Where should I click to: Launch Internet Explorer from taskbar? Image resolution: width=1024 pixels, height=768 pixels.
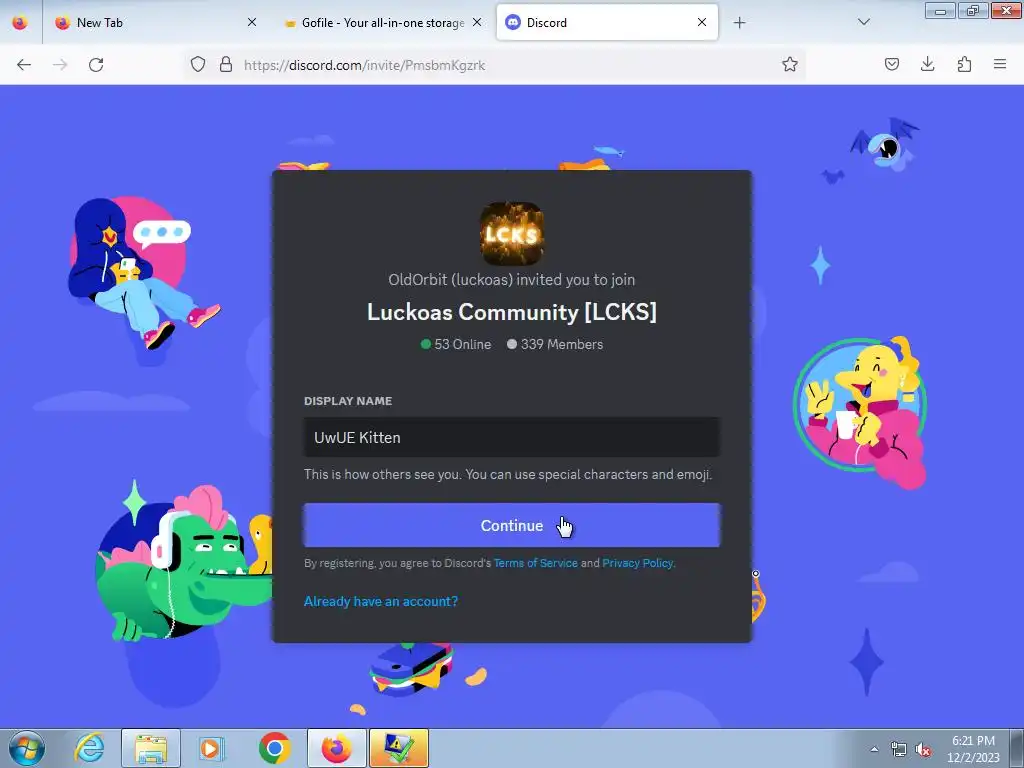tap(89, 748)
